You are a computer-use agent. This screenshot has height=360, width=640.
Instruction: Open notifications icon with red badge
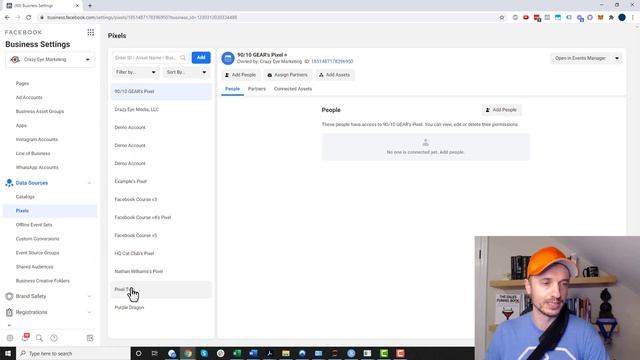coord(25,337)
